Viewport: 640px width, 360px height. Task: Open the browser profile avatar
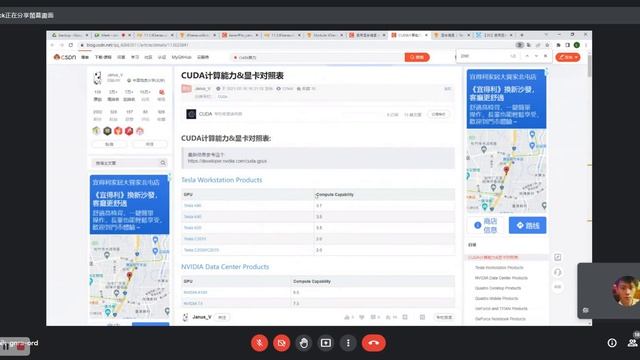(577, 45)
